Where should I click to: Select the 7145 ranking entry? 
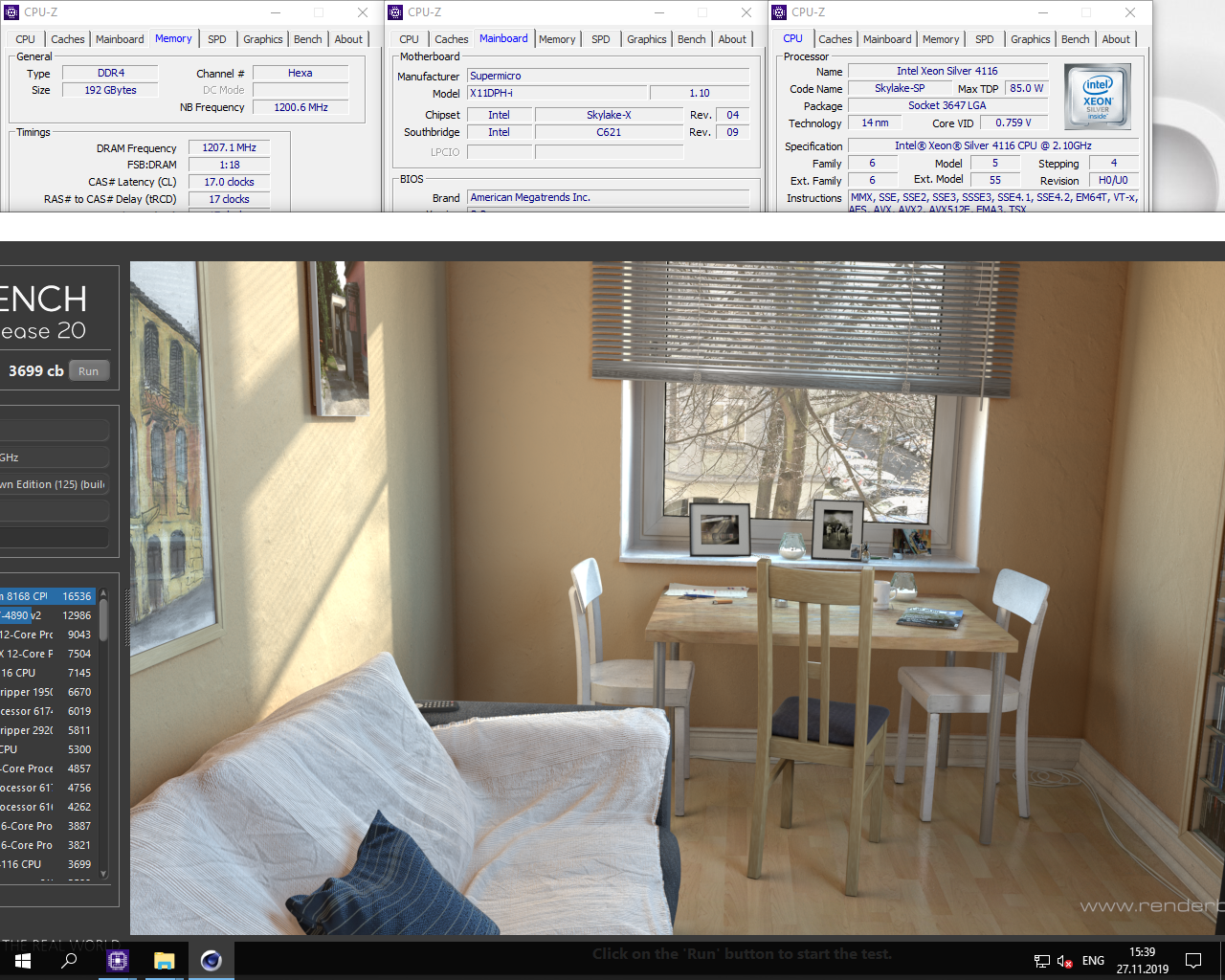48,673
